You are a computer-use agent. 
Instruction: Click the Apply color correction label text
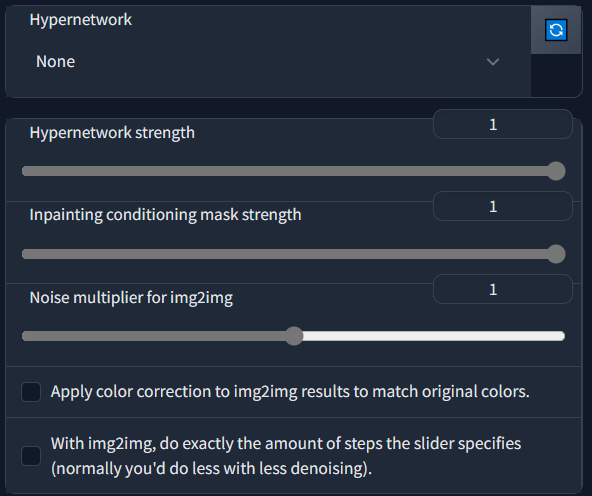pyautogui.click(x=290, y=392)
